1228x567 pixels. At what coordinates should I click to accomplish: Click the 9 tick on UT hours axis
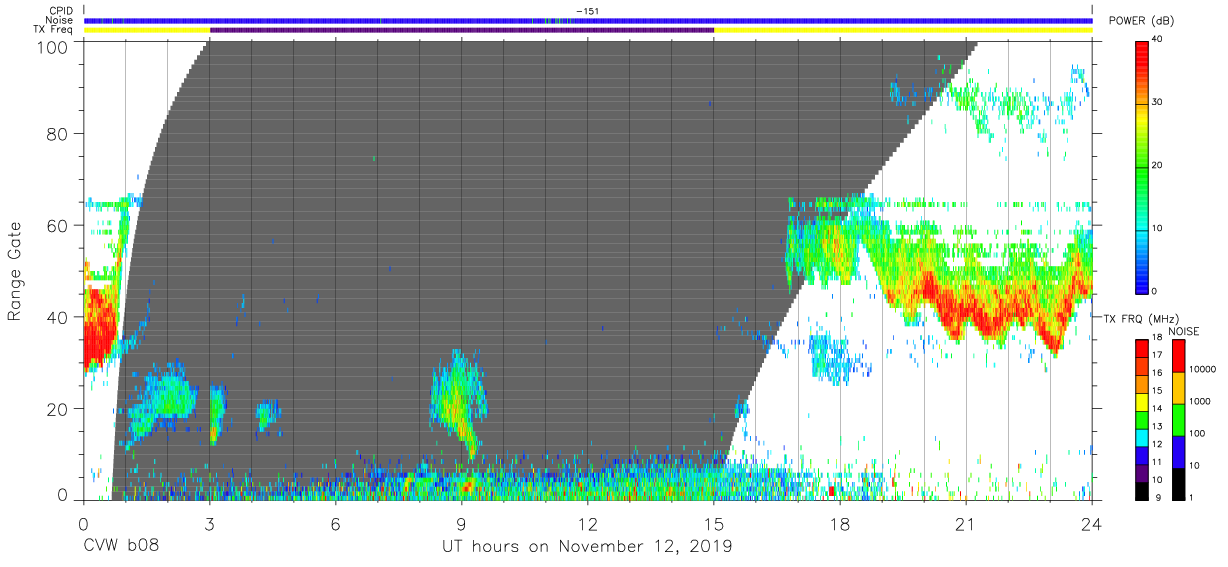pyautogui.click(x=462, y=523)
